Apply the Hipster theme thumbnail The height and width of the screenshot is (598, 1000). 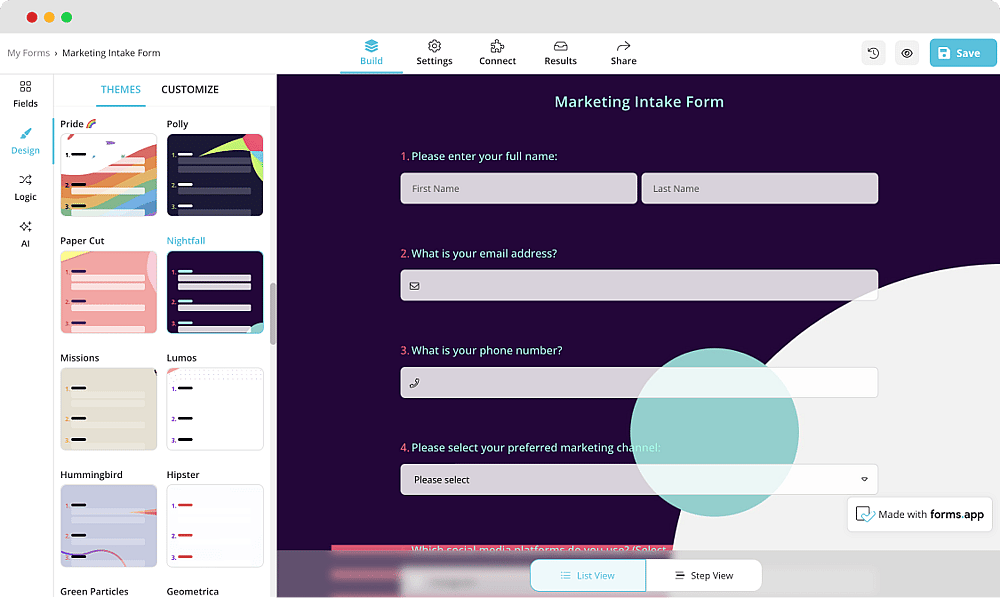point(215,526)
